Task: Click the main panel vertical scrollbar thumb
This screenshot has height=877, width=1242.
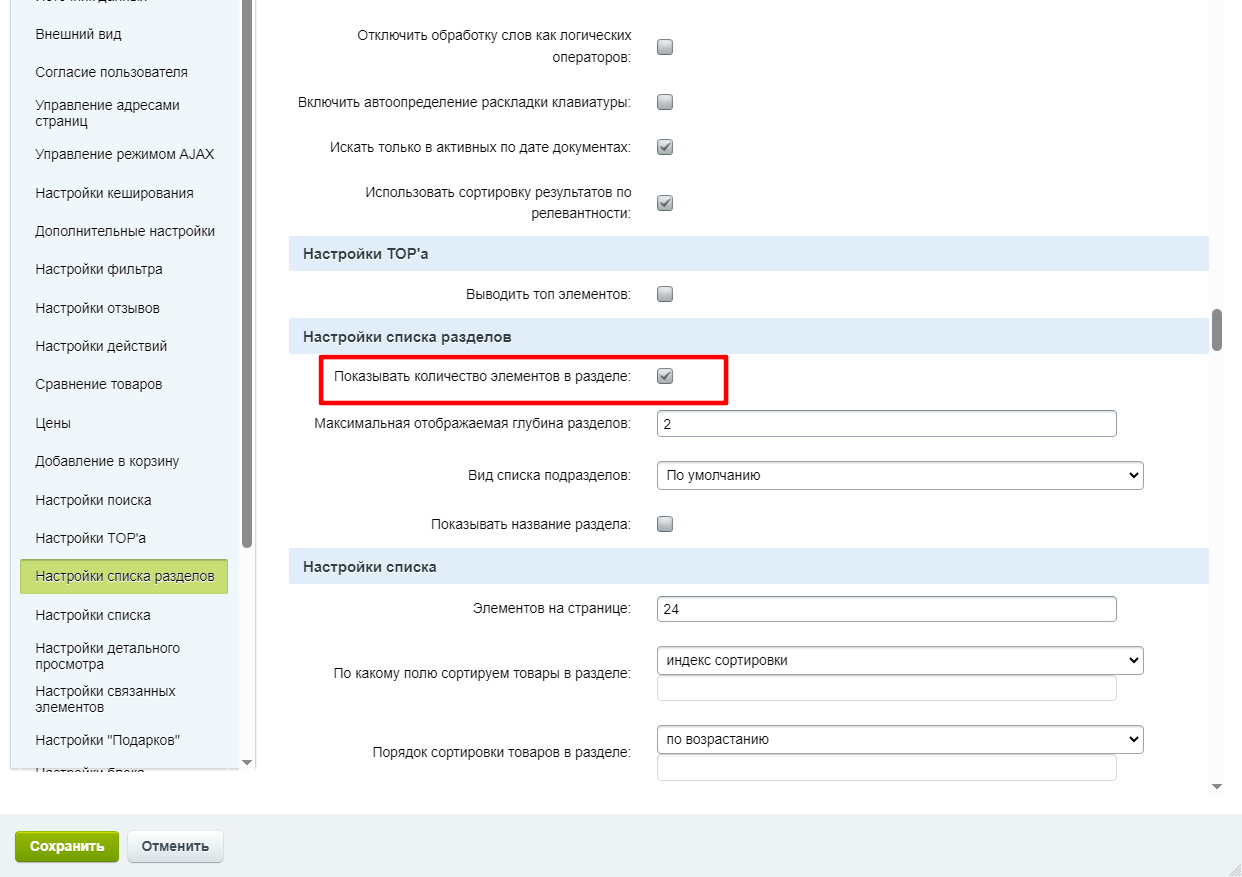Action: 1217,330
